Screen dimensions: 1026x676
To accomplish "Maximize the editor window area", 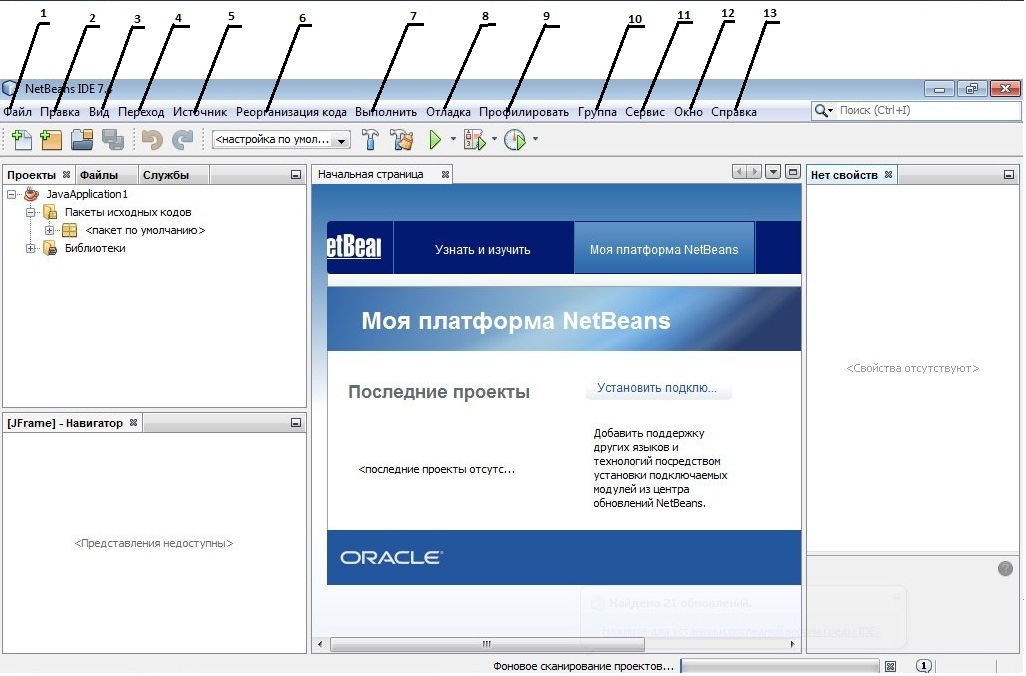I will (793, 172).
